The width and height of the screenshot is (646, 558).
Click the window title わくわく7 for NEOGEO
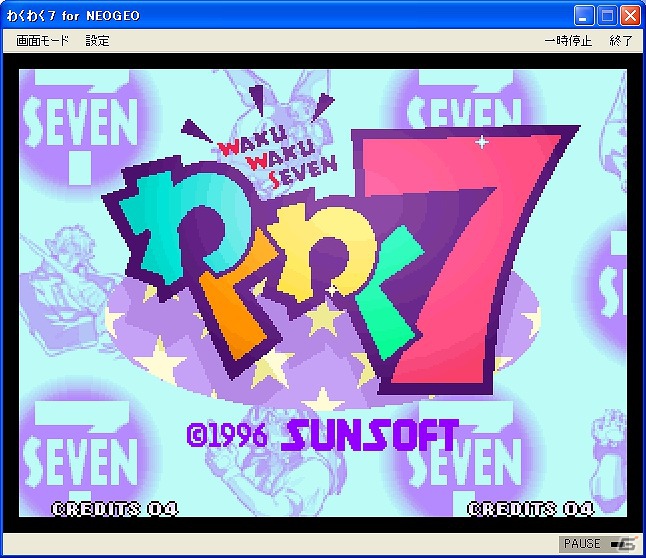point(73,16)
